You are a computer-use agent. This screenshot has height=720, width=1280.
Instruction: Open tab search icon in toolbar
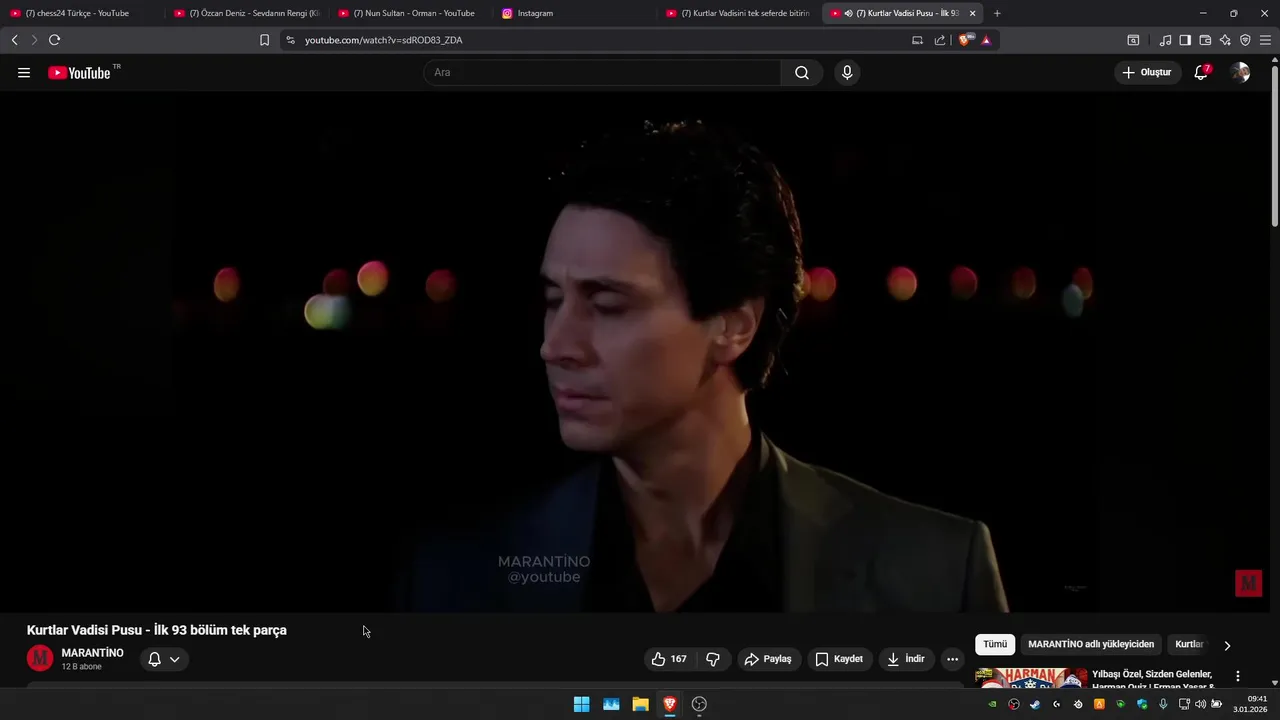point(1133,40)
